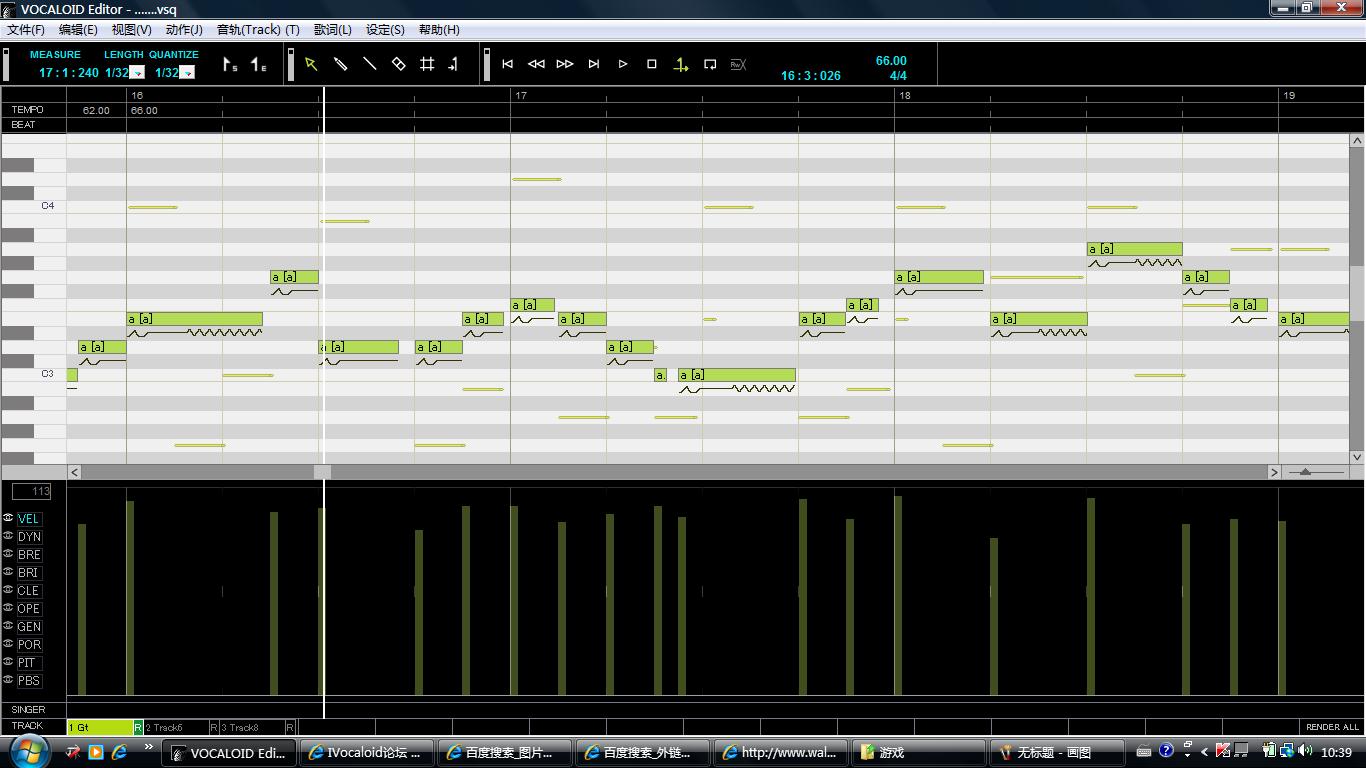
Task: Toggle R render button of 1 Gt track
Action: tap(139, 727)
